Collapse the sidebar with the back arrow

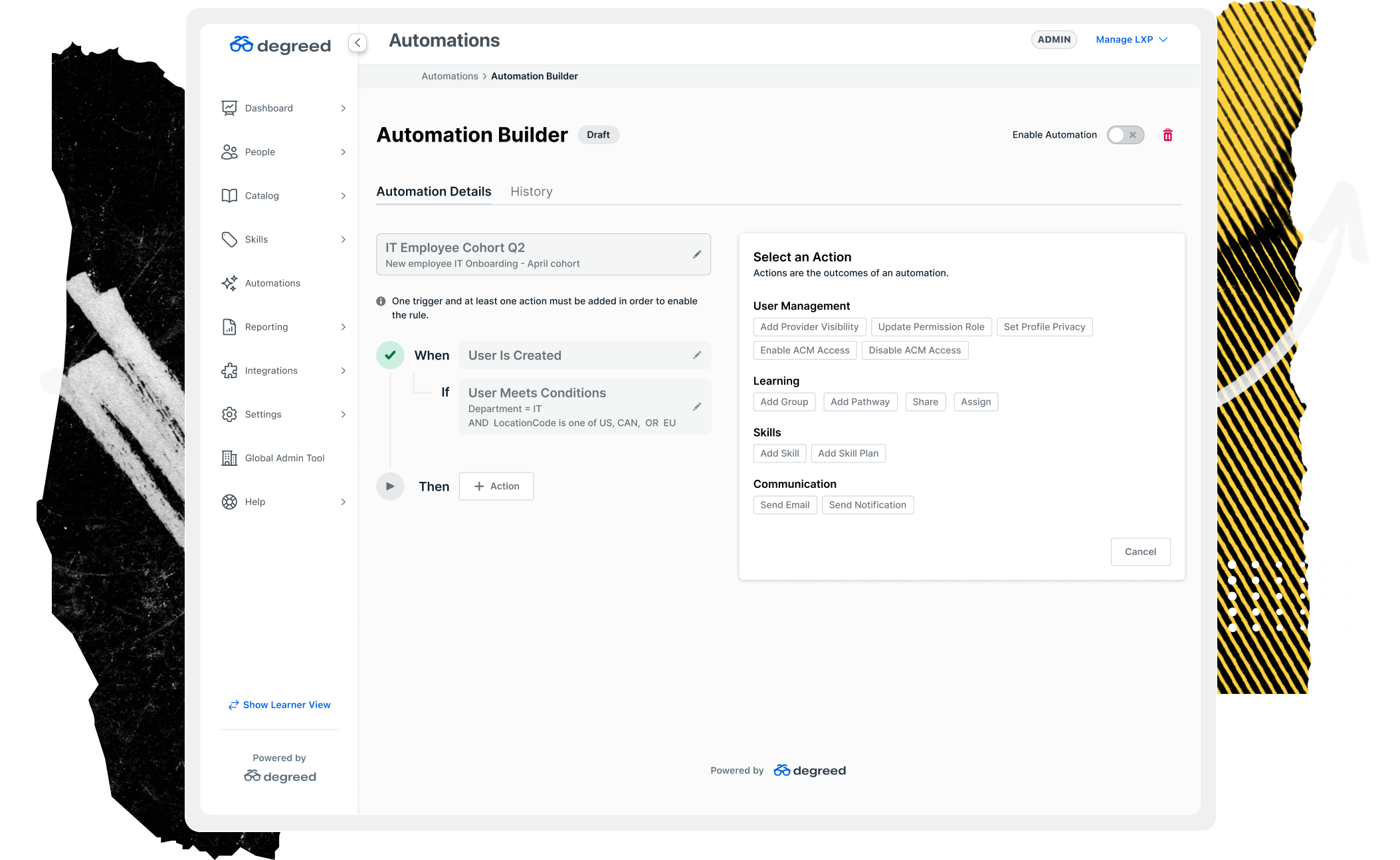coord(357,43)
